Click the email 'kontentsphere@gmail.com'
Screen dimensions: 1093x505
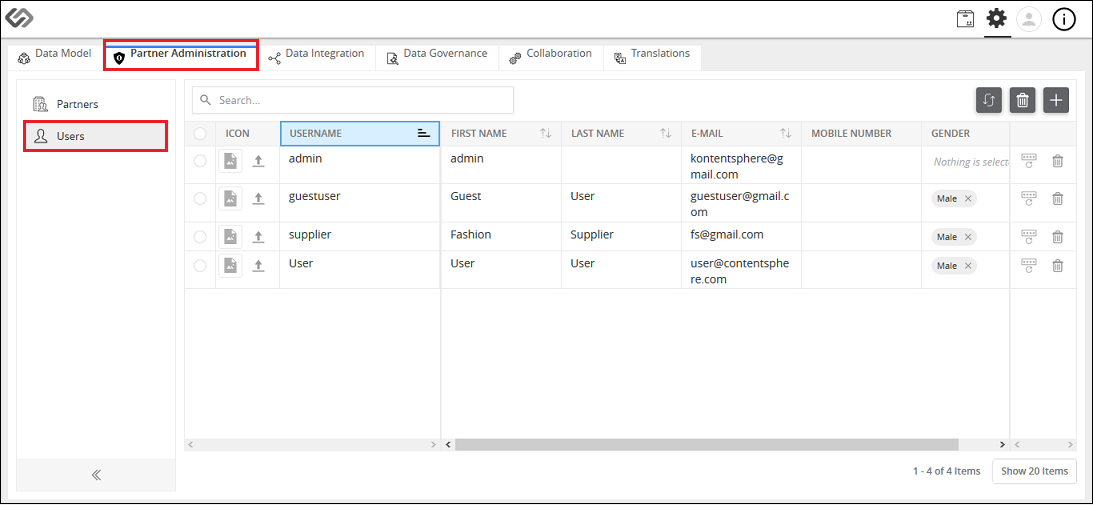[737, 166]
